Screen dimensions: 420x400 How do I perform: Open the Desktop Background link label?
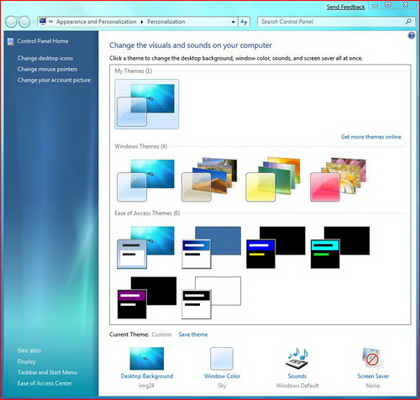click(x=147, y=376)
